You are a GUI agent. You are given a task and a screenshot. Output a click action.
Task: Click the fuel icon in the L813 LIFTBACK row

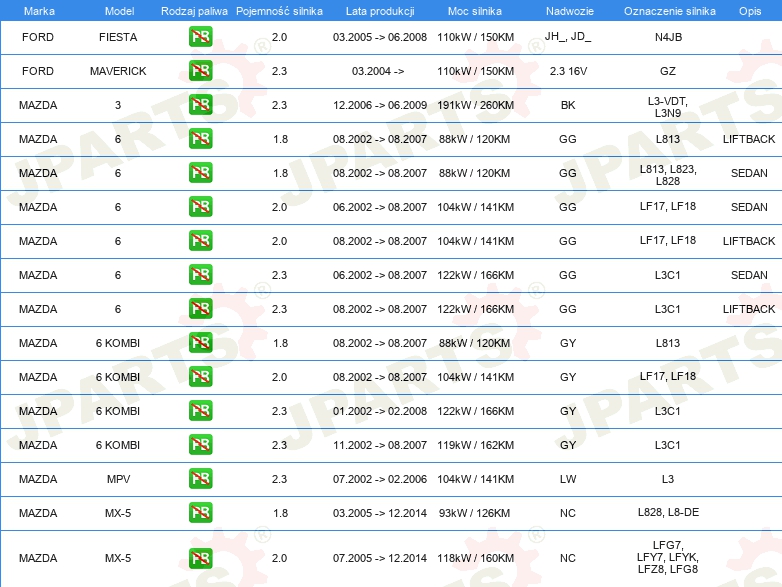click(x=200, y=139)
